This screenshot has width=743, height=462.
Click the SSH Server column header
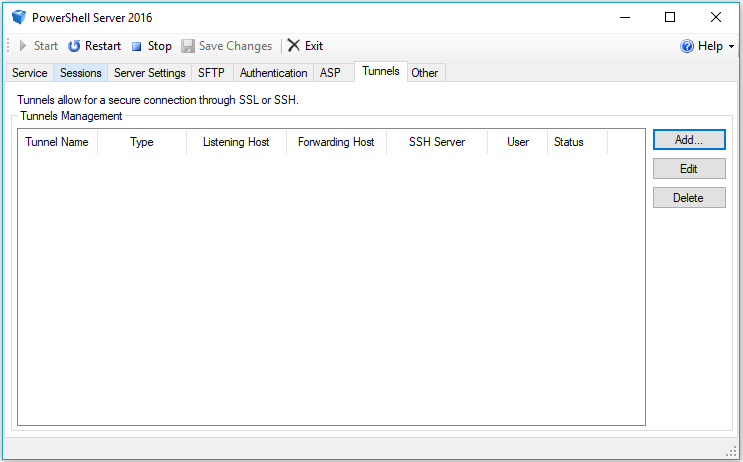(x=437, y=142)
